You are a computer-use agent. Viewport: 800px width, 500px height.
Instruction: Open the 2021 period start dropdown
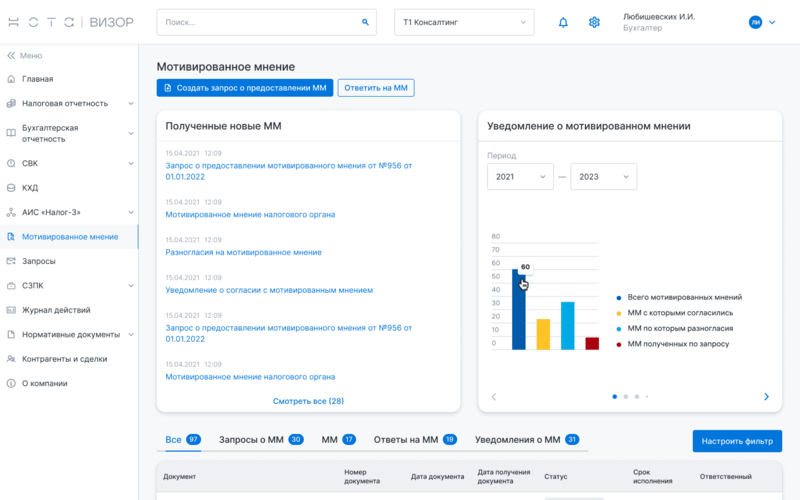click(x=519, y=177)
